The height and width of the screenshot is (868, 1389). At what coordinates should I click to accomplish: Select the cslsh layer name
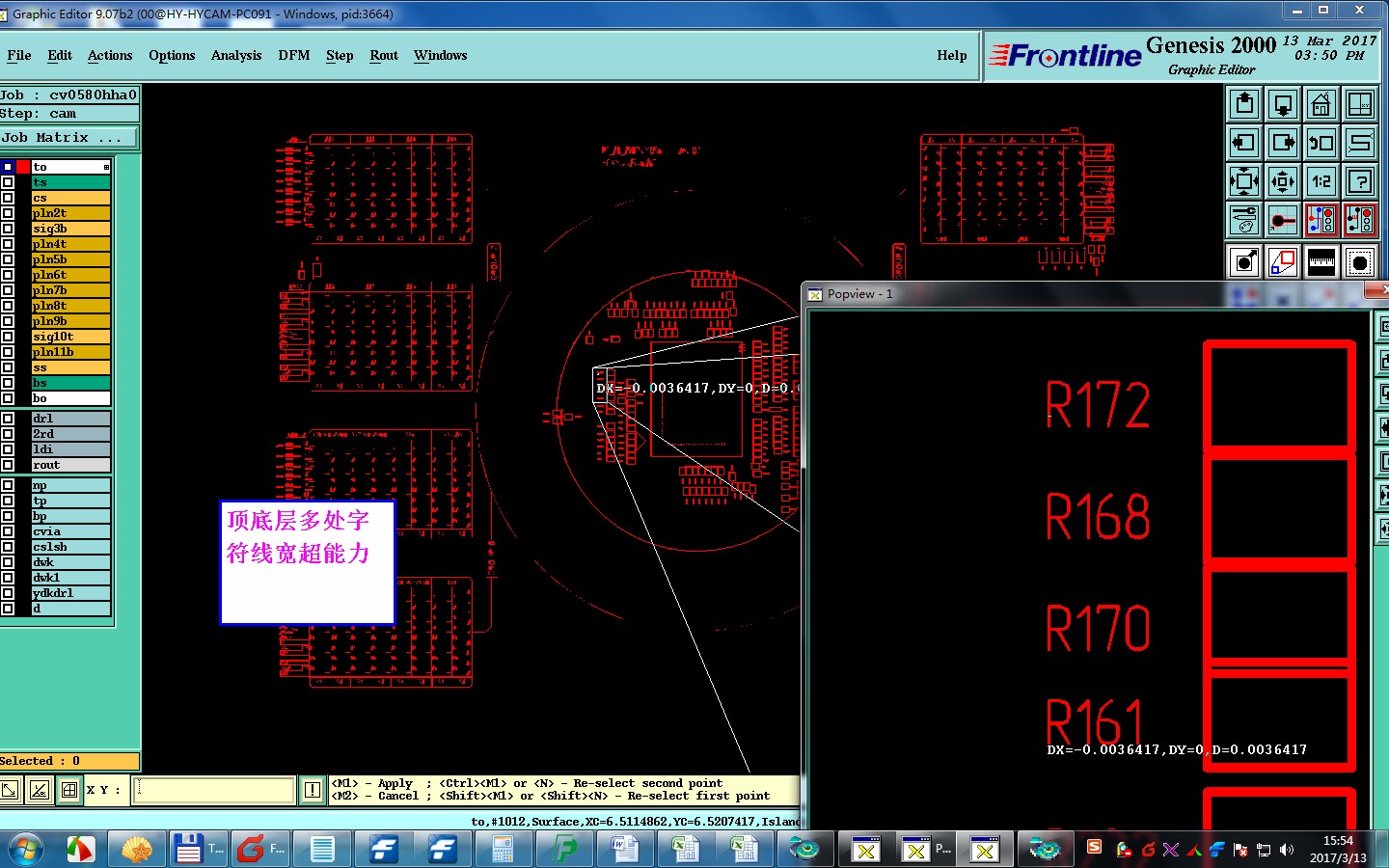(x=70, y=547)
